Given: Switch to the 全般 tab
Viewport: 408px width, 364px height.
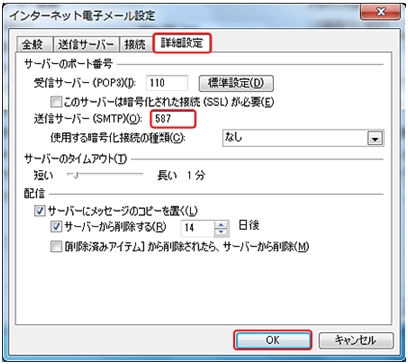Looking at the screenshot, I should click(x=33, y=44).
